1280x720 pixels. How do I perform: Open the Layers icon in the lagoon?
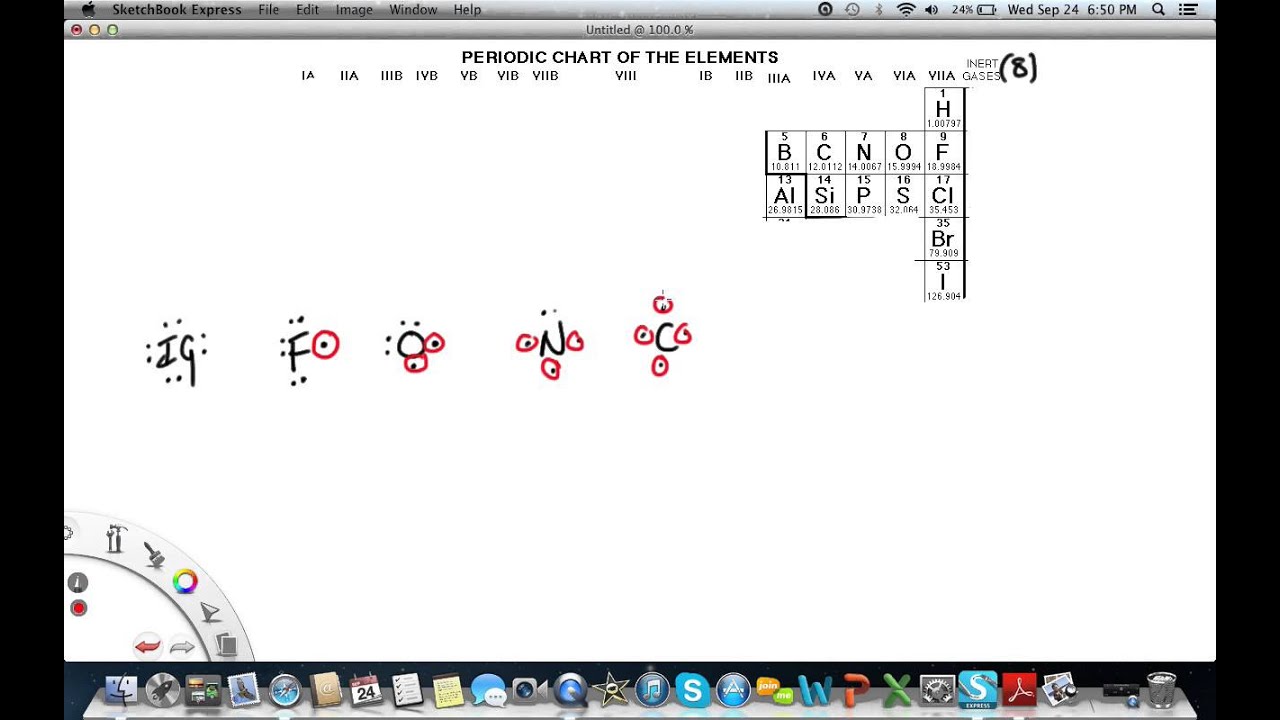[226, 646]
